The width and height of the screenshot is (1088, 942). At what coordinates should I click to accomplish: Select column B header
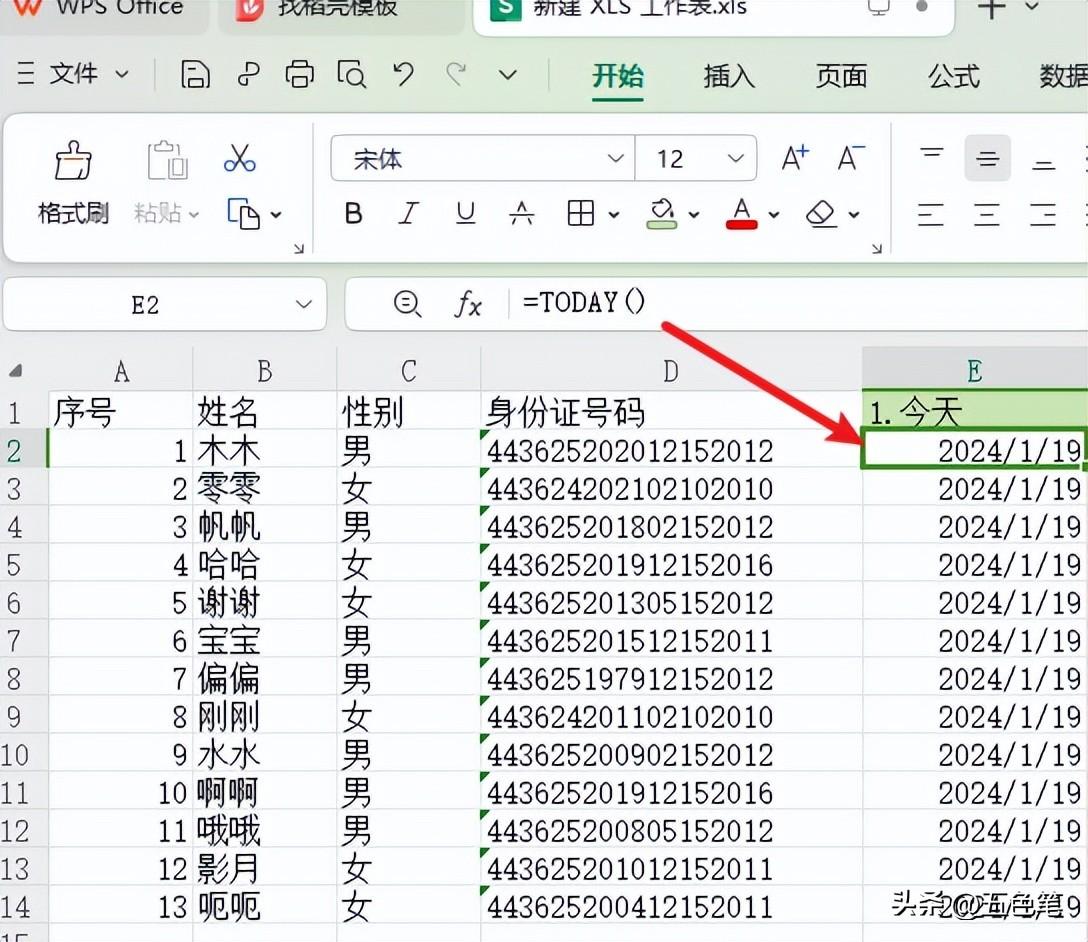click(x=264, y=371)
